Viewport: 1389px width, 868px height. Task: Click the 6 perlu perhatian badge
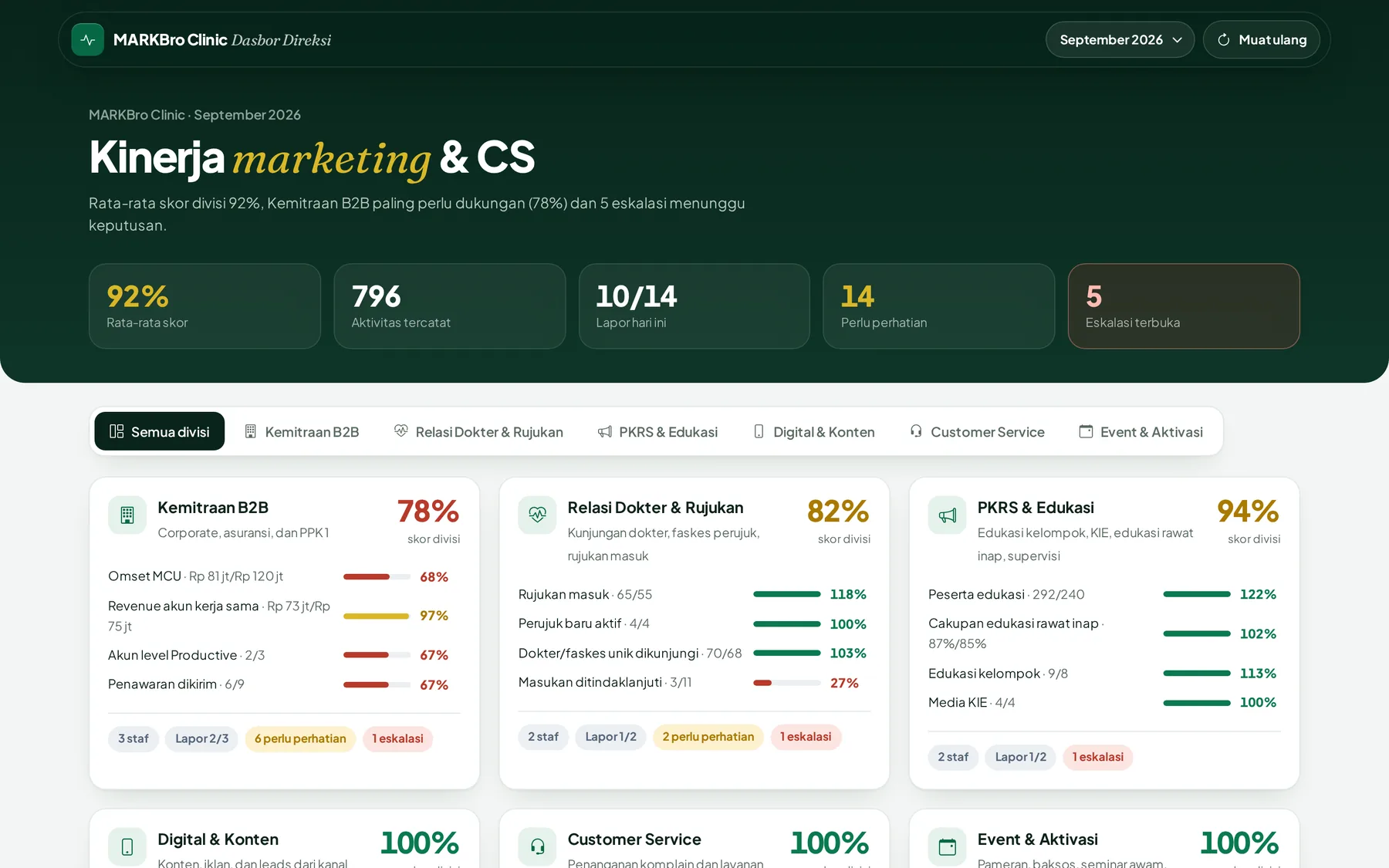(x=300, y=738)
